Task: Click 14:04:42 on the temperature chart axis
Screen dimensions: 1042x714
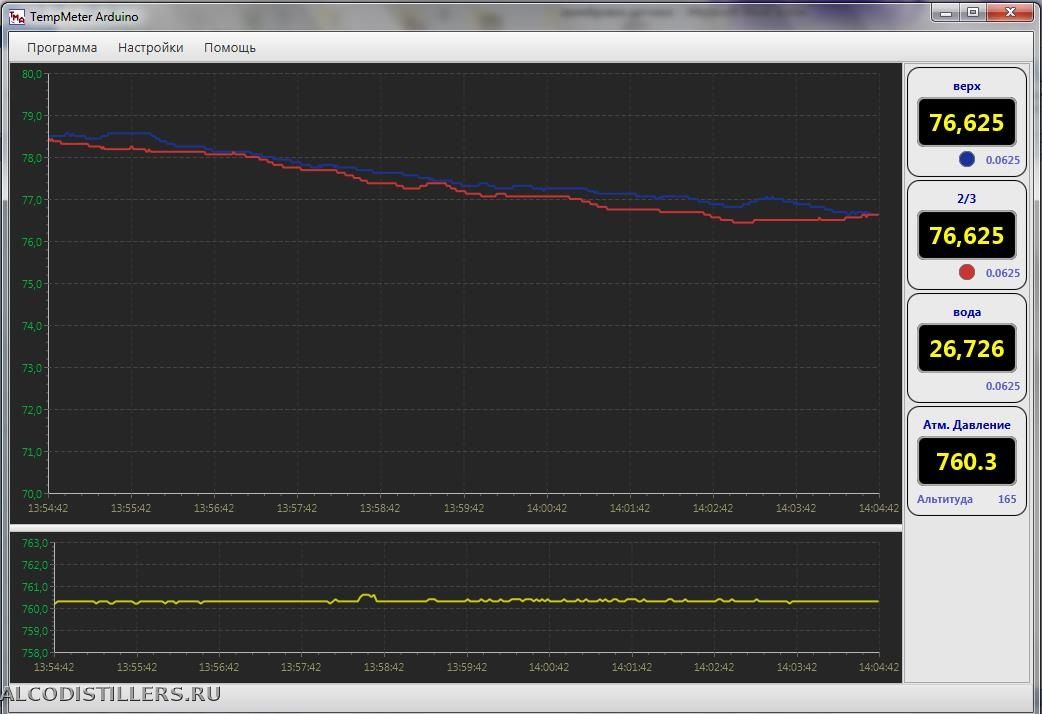Action: (879, 508)
